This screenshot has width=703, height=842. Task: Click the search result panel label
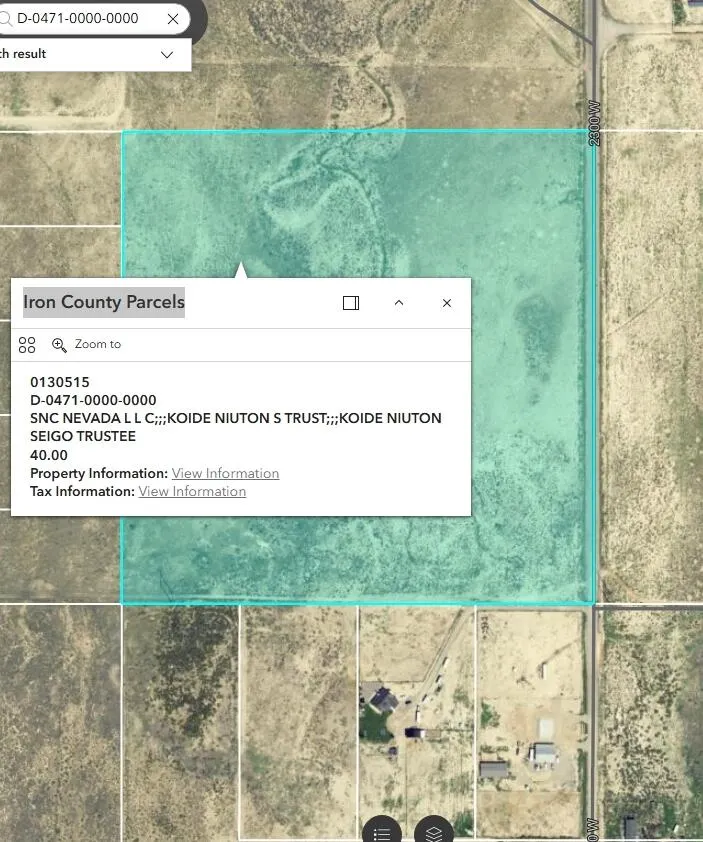click(24, 54)
